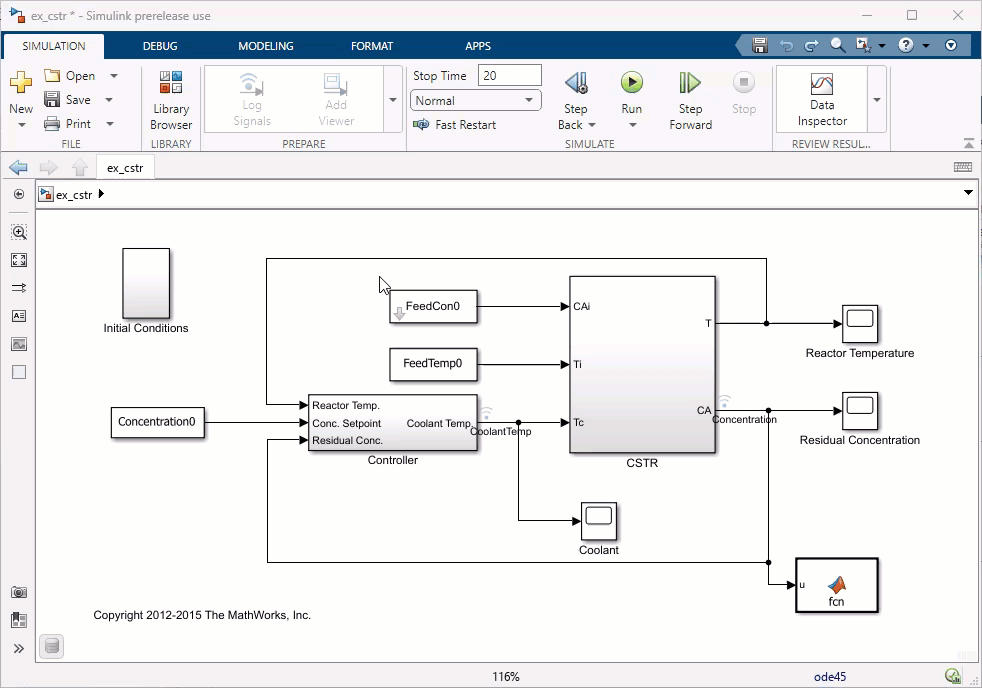This screenshot has width=982, height=688.
Task: Click the navigate Back arrow
Action: coord(18,168)
